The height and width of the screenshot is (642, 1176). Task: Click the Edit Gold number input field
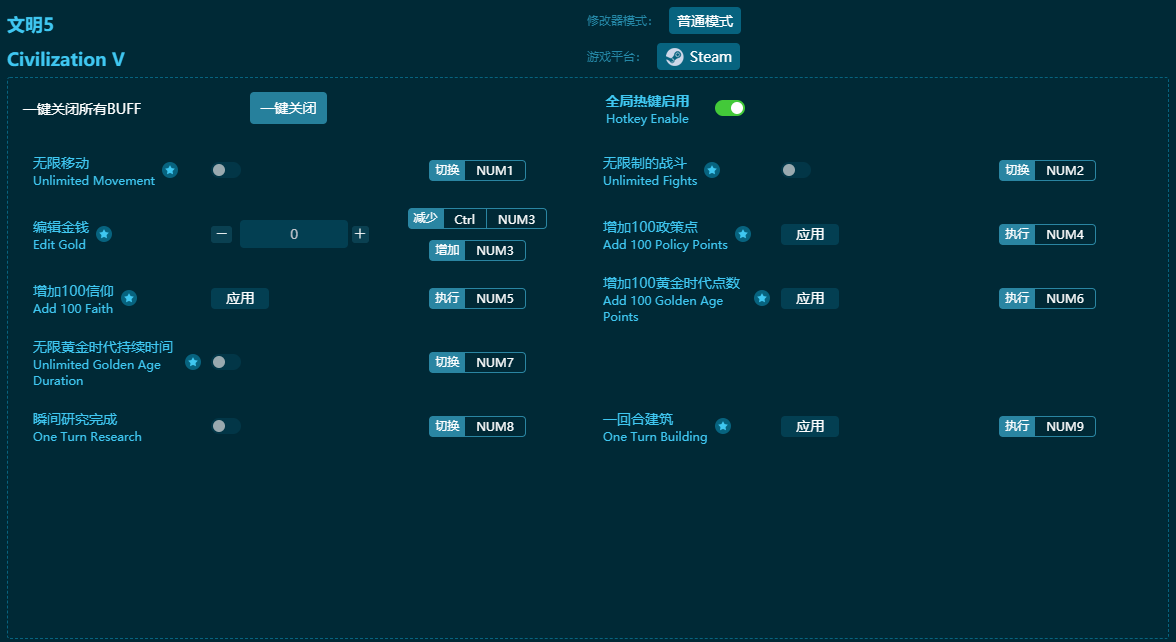pos(294,234)
